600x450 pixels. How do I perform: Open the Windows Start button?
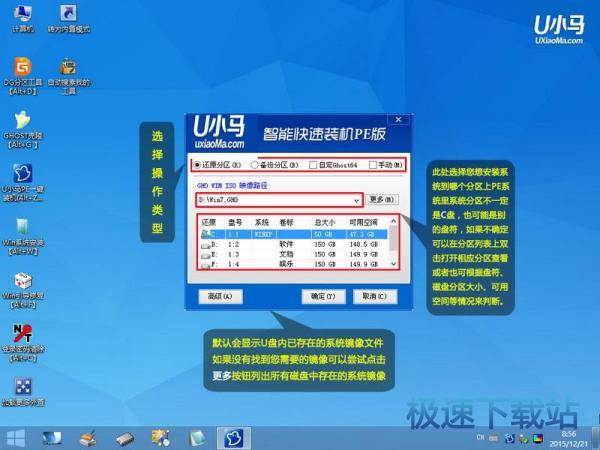15,438
